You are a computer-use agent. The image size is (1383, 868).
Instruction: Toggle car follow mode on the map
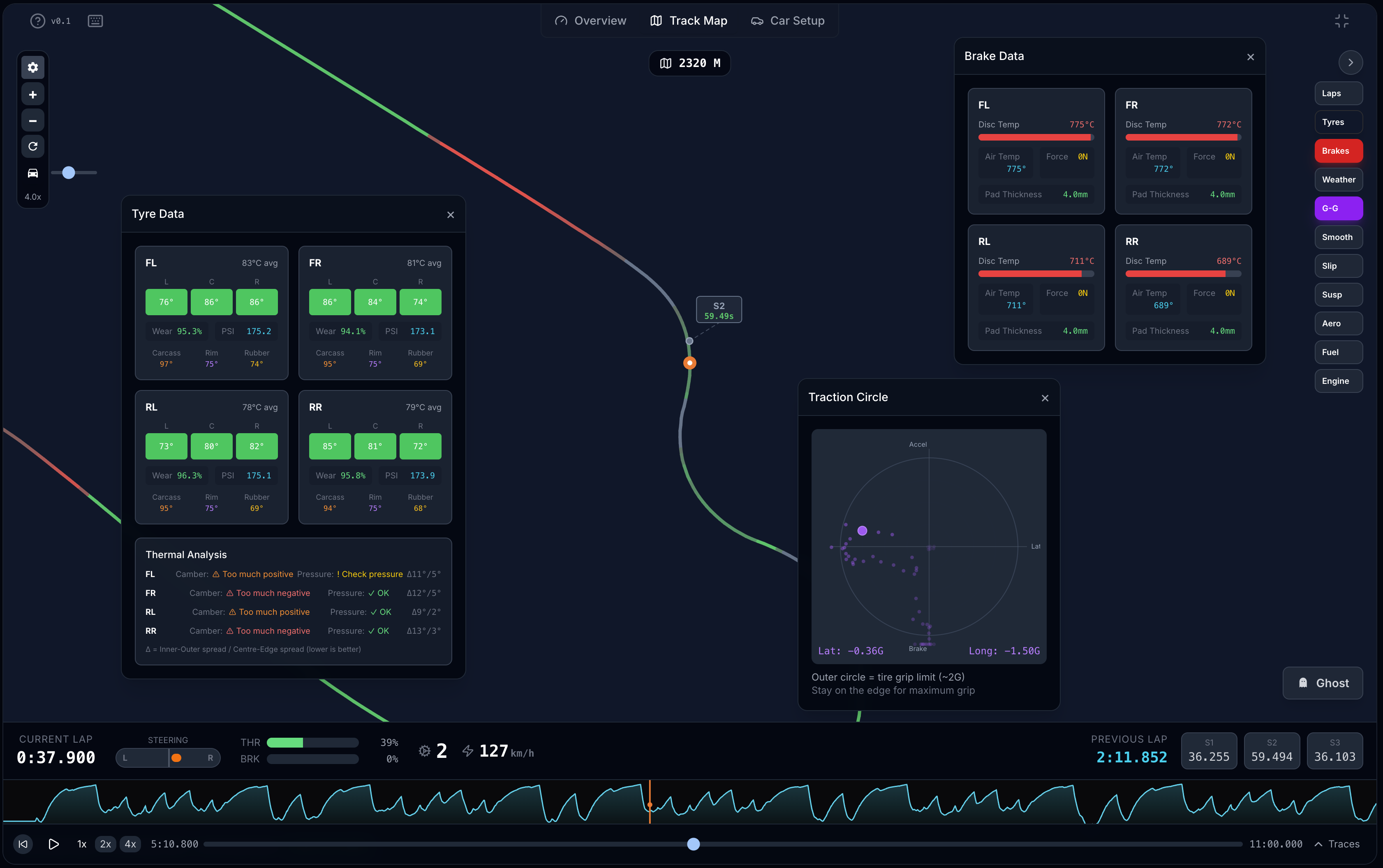click(x=33, y=173)
